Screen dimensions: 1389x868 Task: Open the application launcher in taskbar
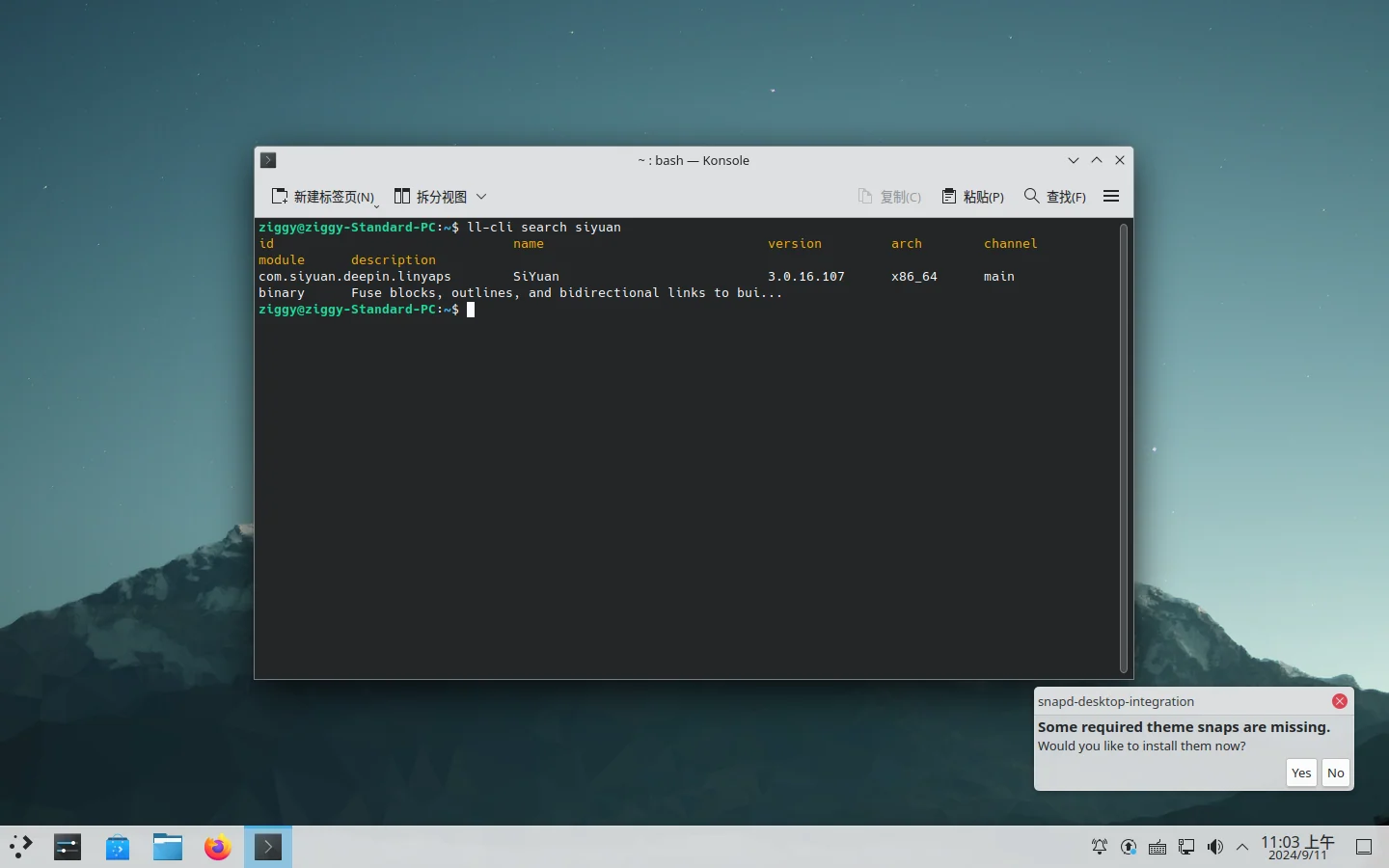pos(21,847)
